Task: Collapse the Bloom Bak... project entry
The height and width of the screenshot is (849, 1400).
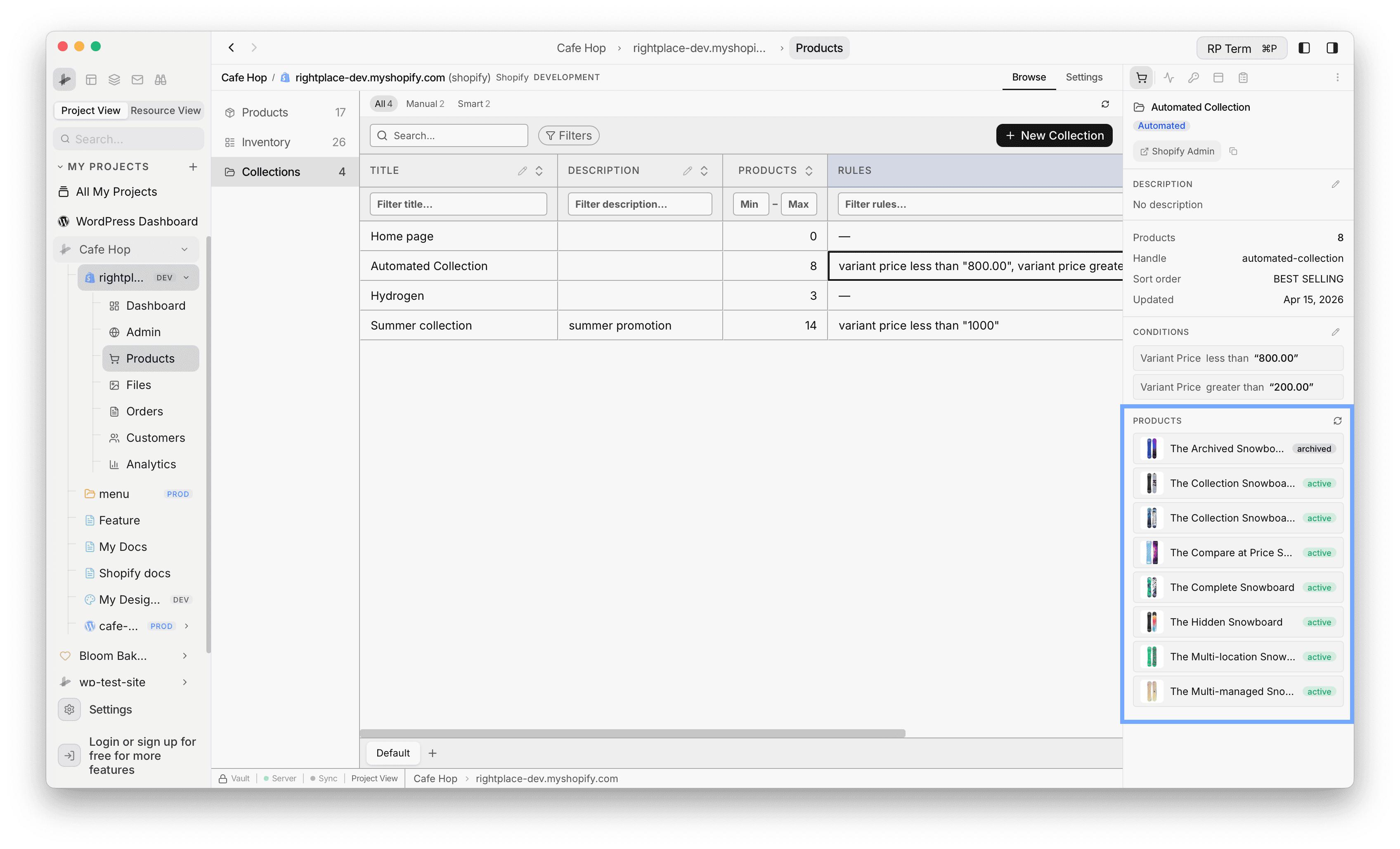Action: click(184, 655)
